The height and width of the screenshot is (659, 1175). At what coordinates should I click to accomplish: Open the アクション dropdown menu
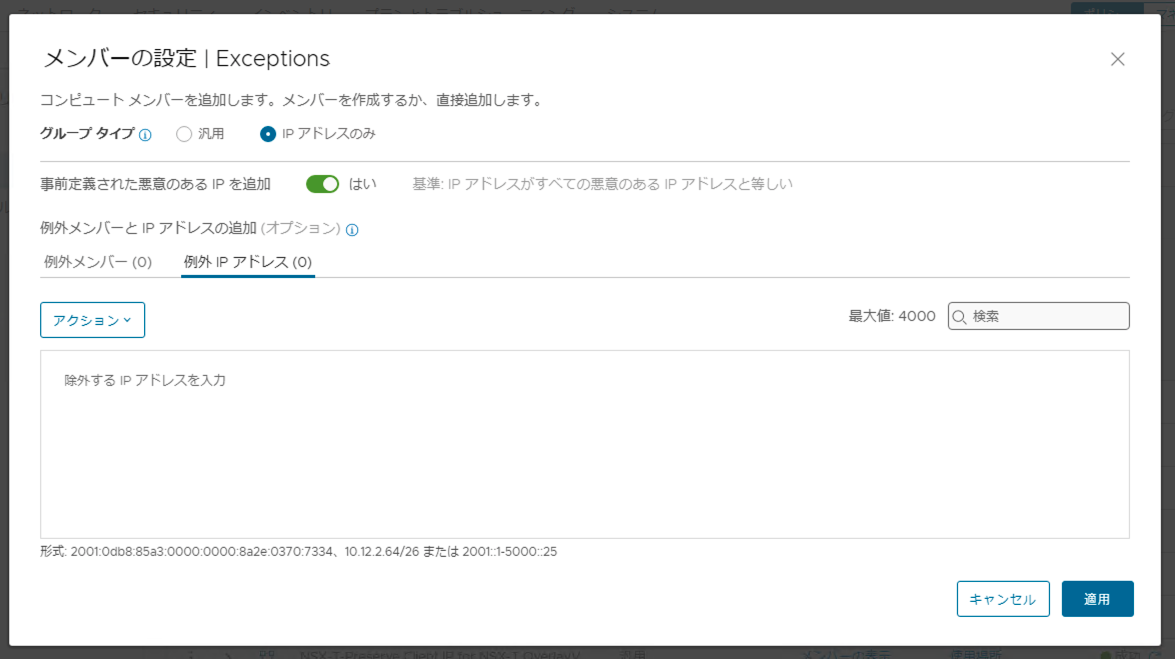[x=92, y=320]
